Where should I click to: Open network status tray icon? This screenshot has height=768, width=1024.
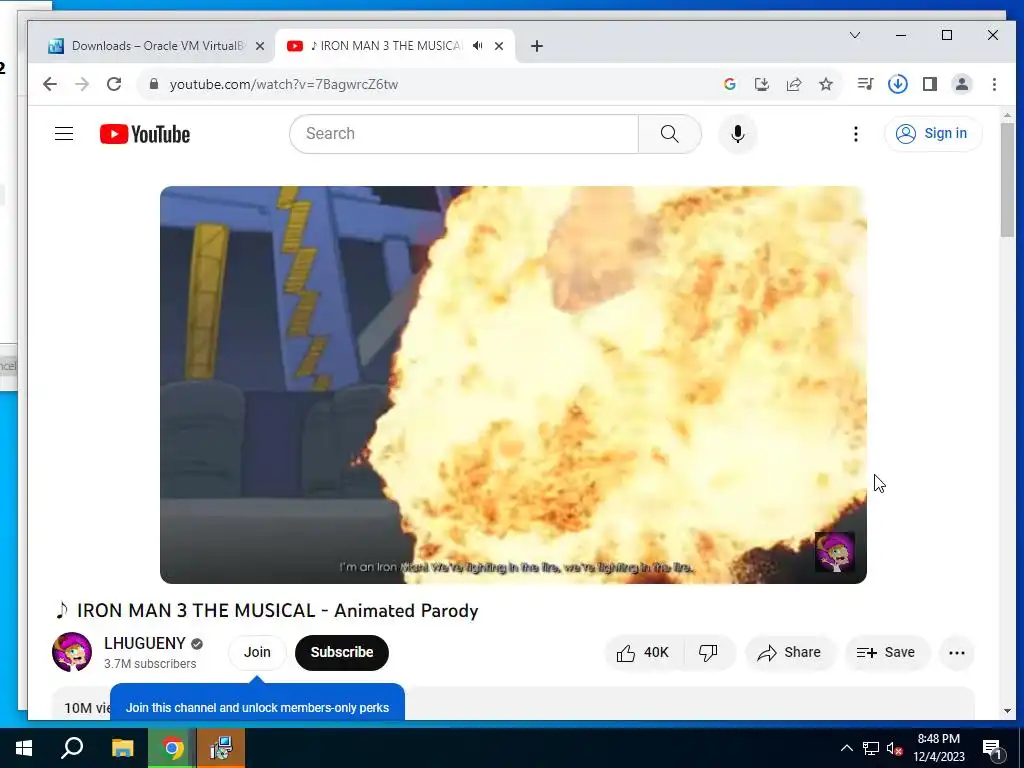pos(871,748)
